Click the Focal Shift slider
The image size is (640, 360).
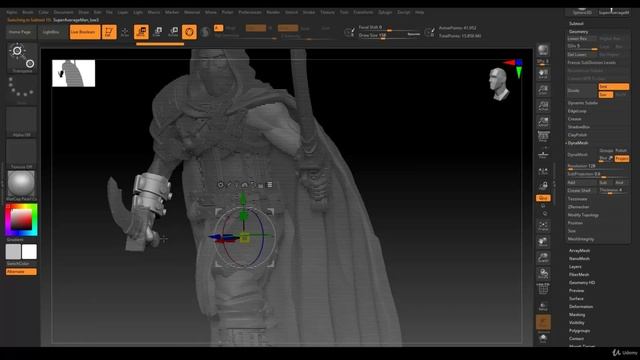pyautogui.click(x=389, y=28)
